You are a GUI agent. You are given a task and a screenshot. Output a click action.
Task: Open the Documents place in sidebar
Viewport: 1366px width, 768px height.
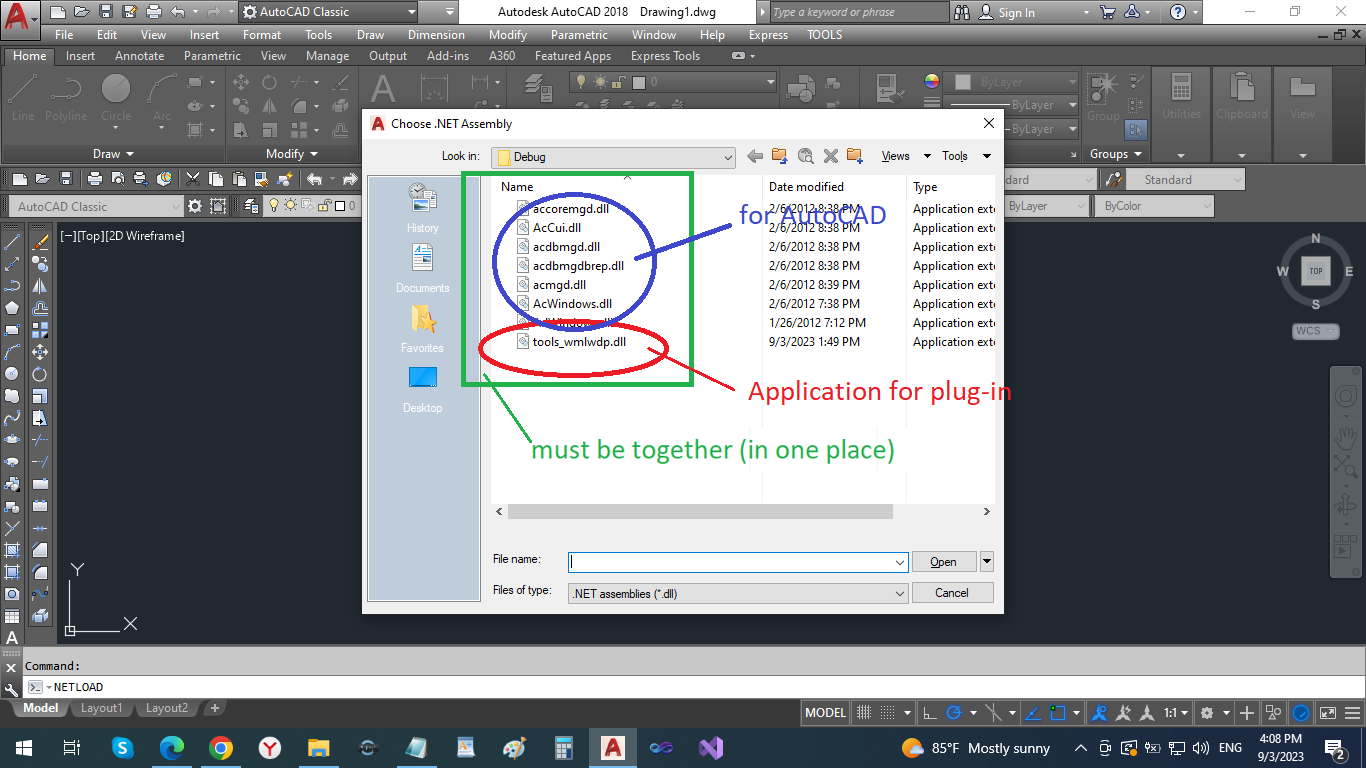(422, 270)
